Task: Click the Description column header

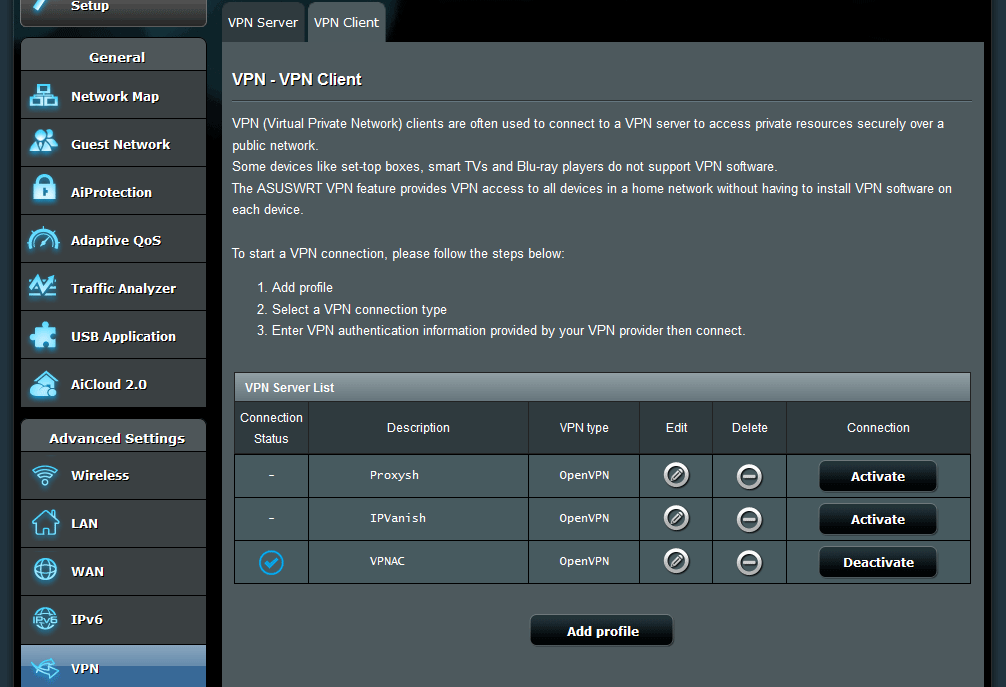Action: point(418,428)
